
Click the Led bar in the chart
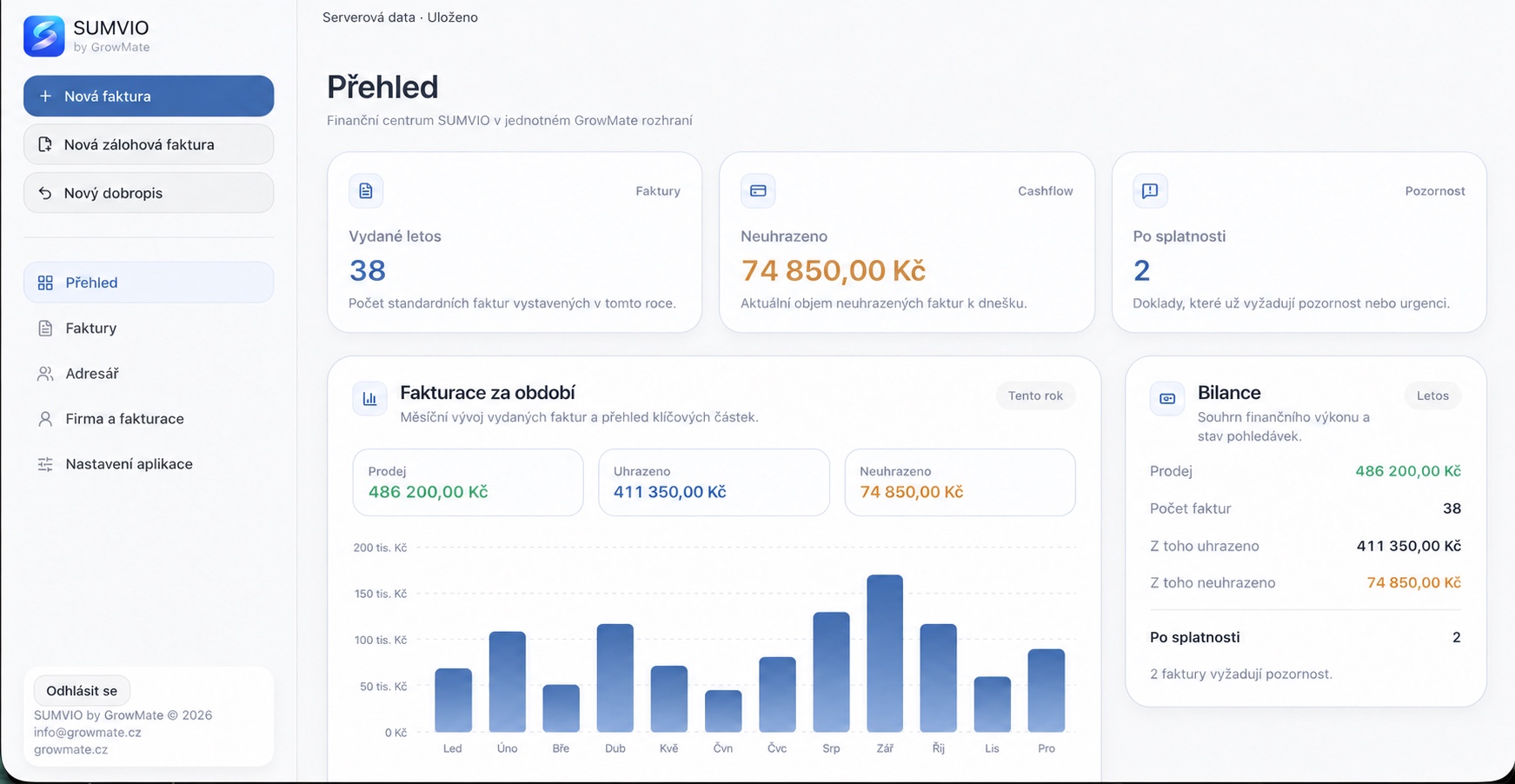[453, 701]
